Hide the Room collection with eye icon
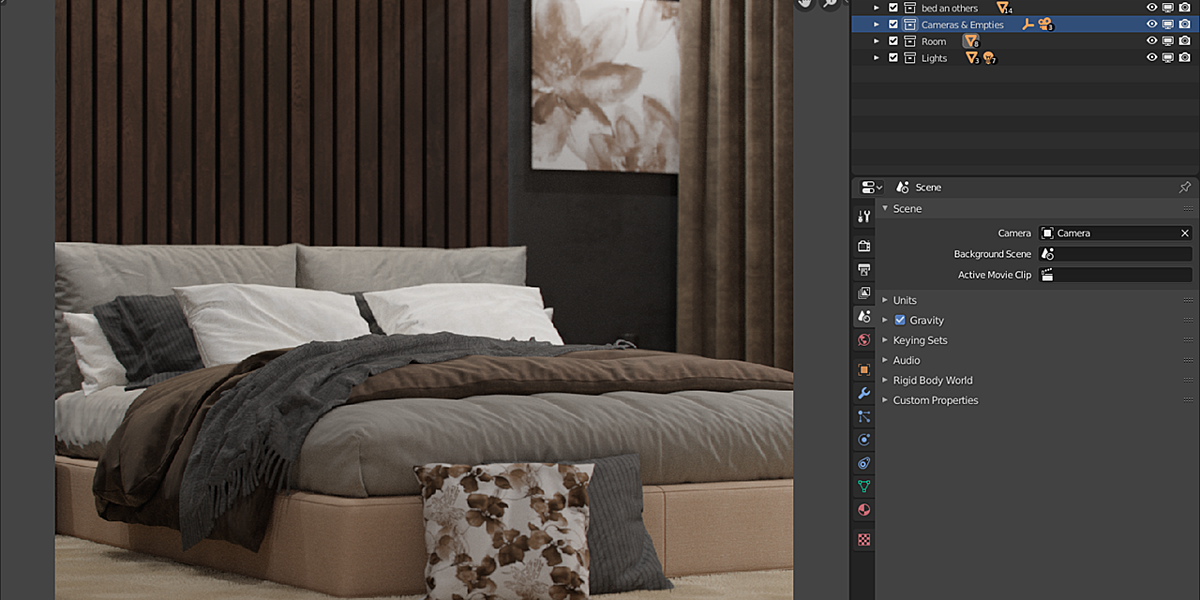Viewport: 1200px width, 600px height. pyautogui.click(x=1152, y=41)
